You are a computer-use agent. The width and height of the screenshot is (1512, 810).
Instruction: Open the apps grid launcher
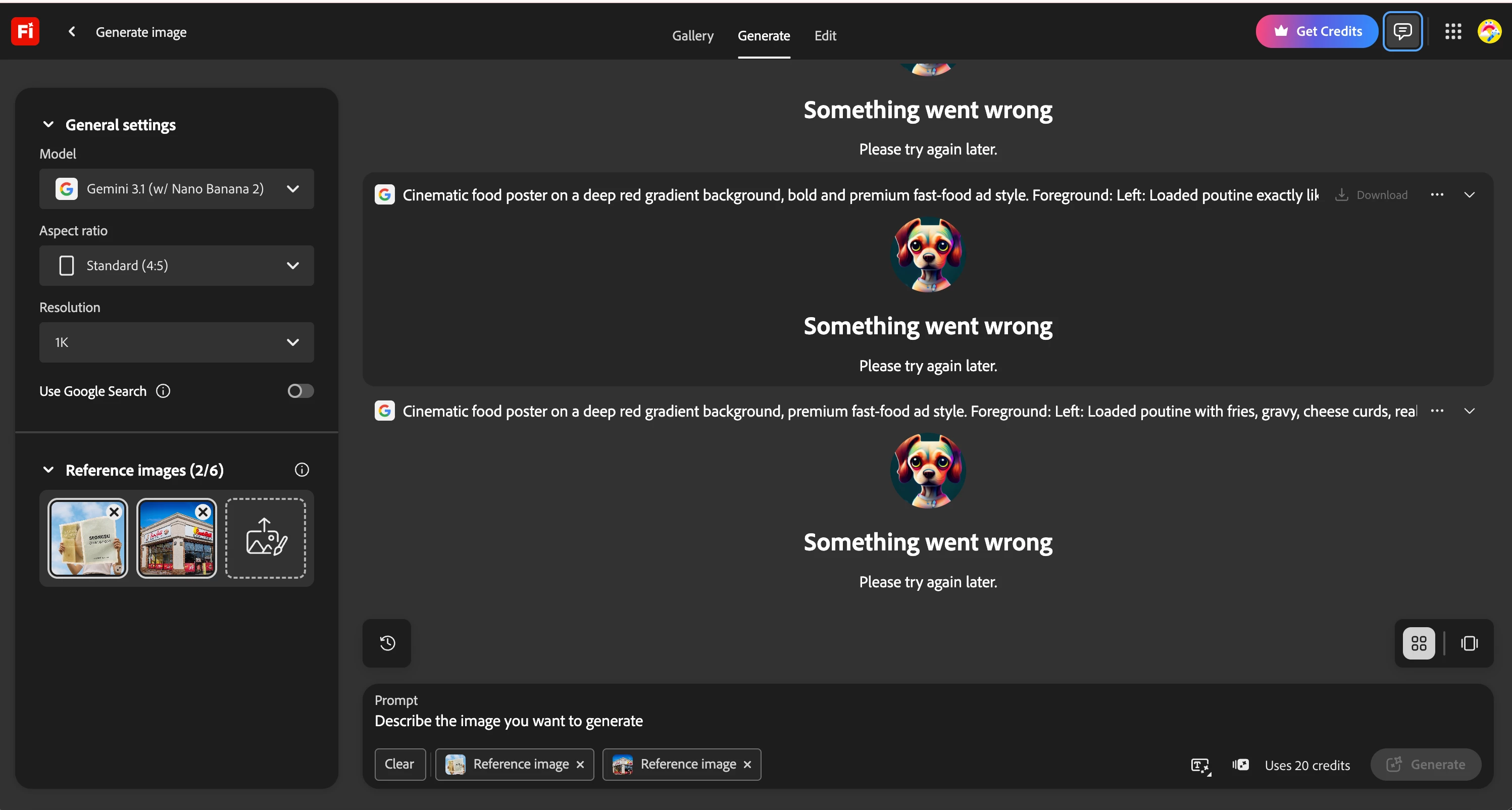coord(1453,32)
